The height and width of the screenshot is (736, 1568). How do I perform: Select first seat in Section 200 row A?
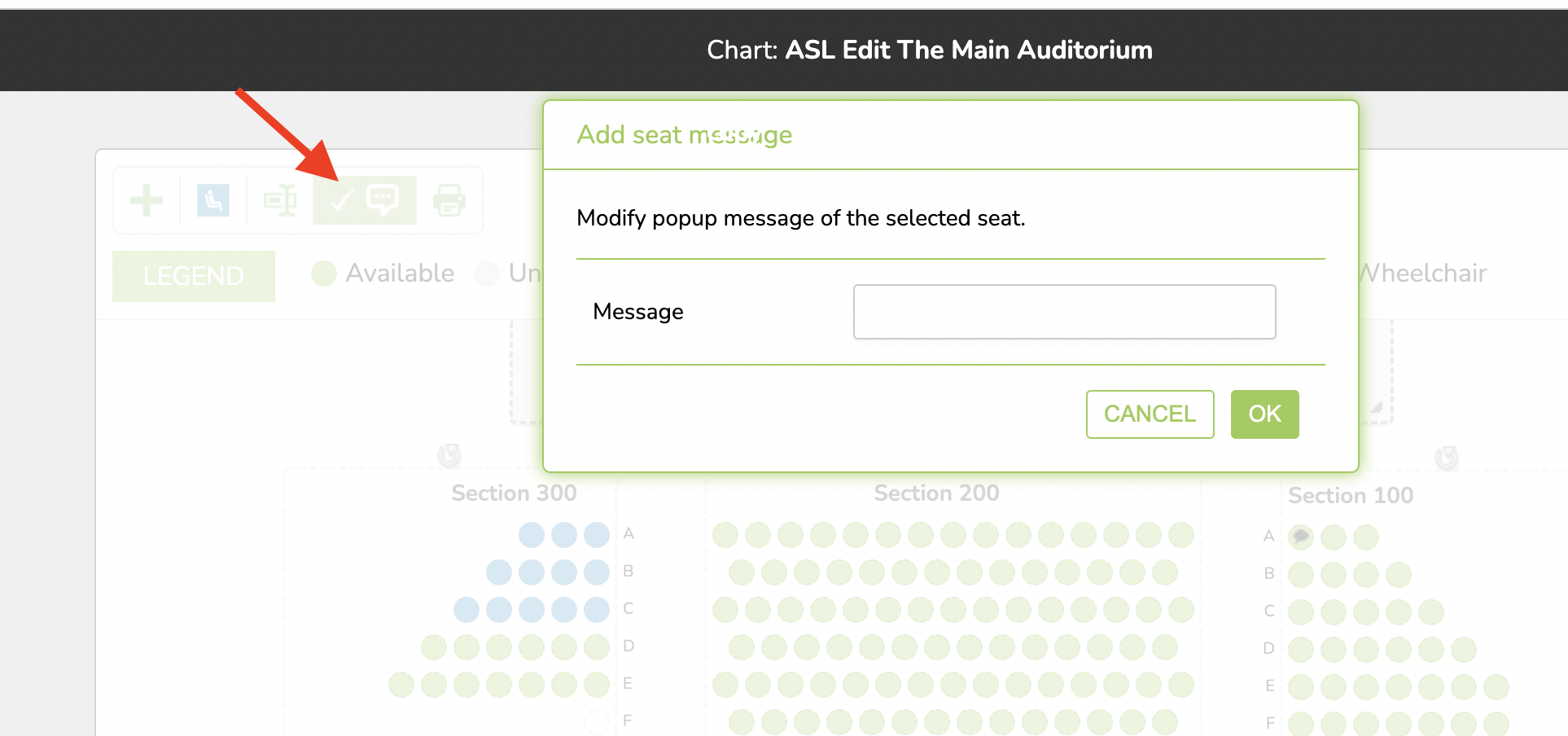click(x=725, y=535)
